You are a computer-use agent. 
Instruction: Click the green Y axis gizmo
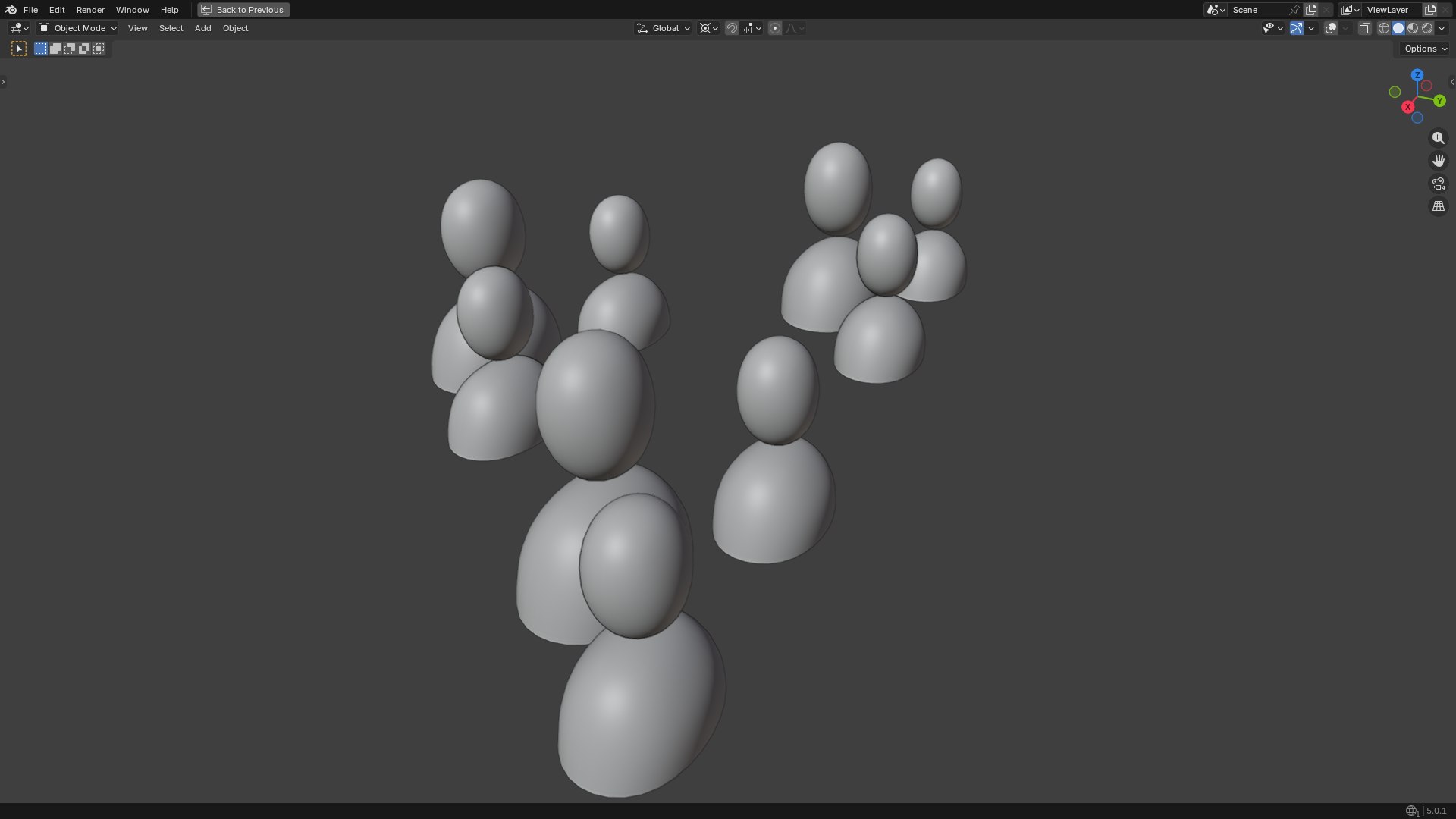[1439, 101]
